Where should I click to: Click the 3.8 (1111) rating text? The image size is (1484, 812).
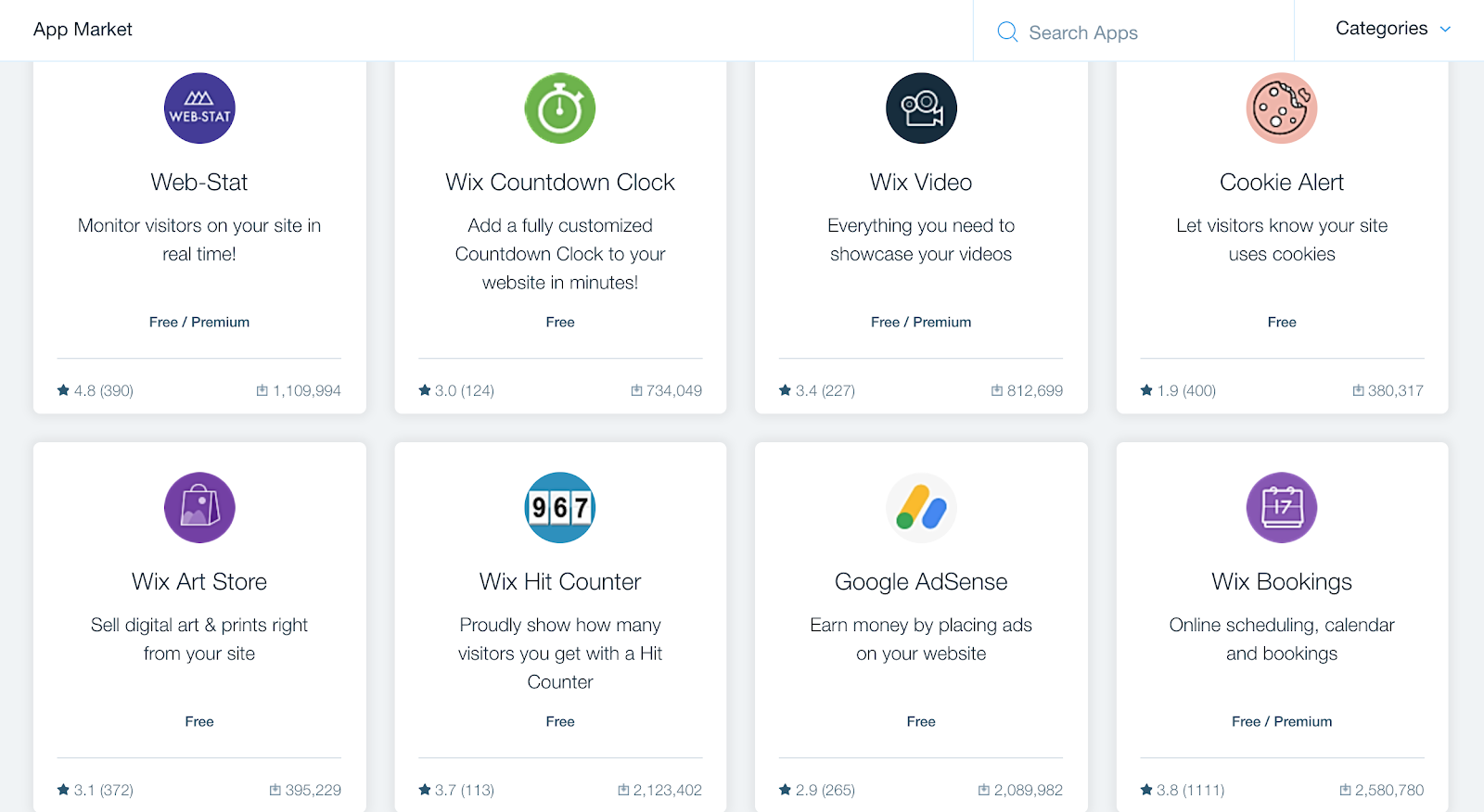(1191, 790)
